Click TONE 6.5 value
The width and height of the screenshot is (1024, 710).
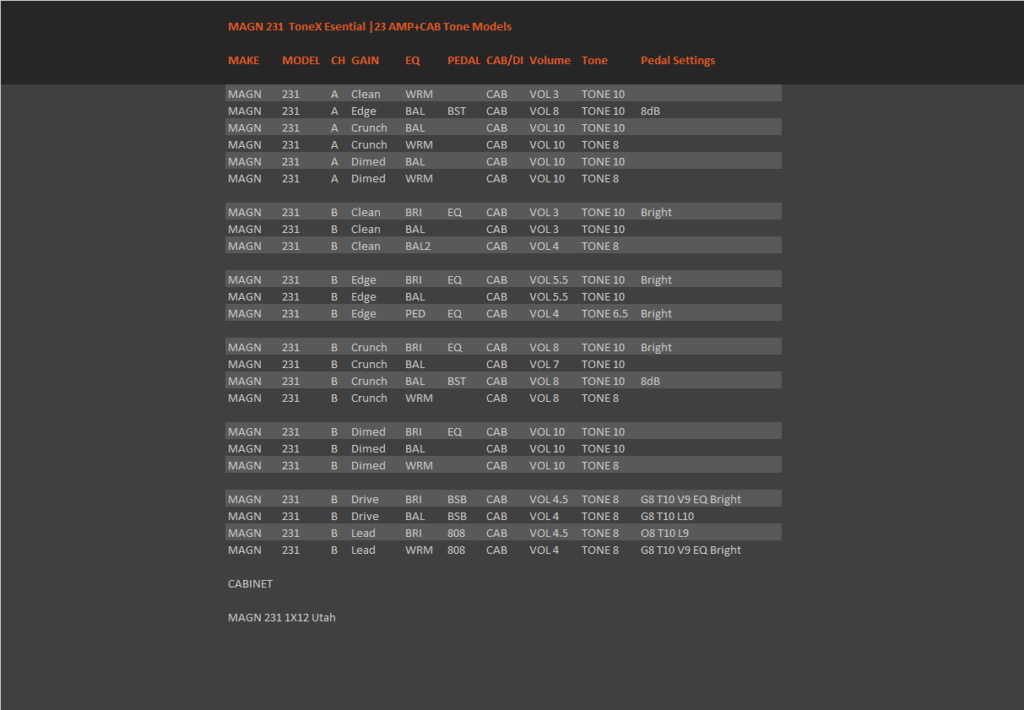[x=605, y=314]
